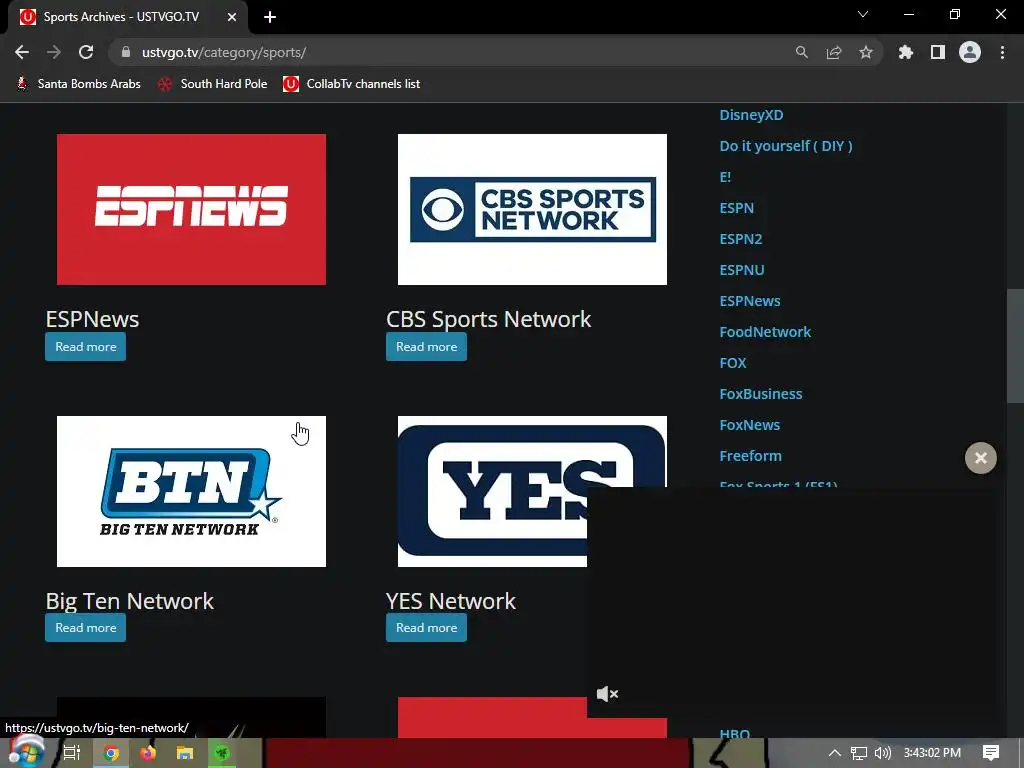Open FoodNetwork channel link
The height and width of the screenshot is (768, 1024).
(x=765, y=332)
